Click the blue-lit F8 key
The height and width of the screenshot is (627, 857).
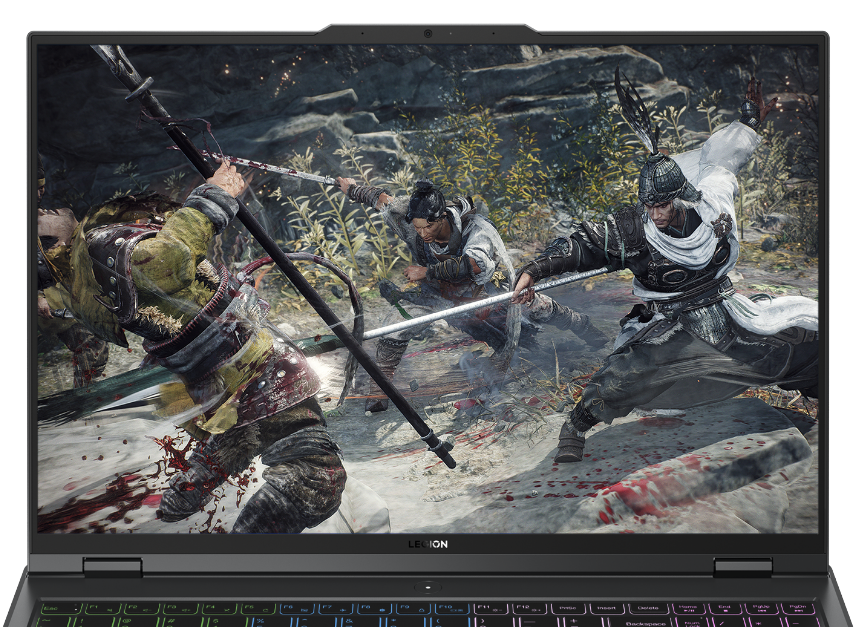click(x=375, y=608)
